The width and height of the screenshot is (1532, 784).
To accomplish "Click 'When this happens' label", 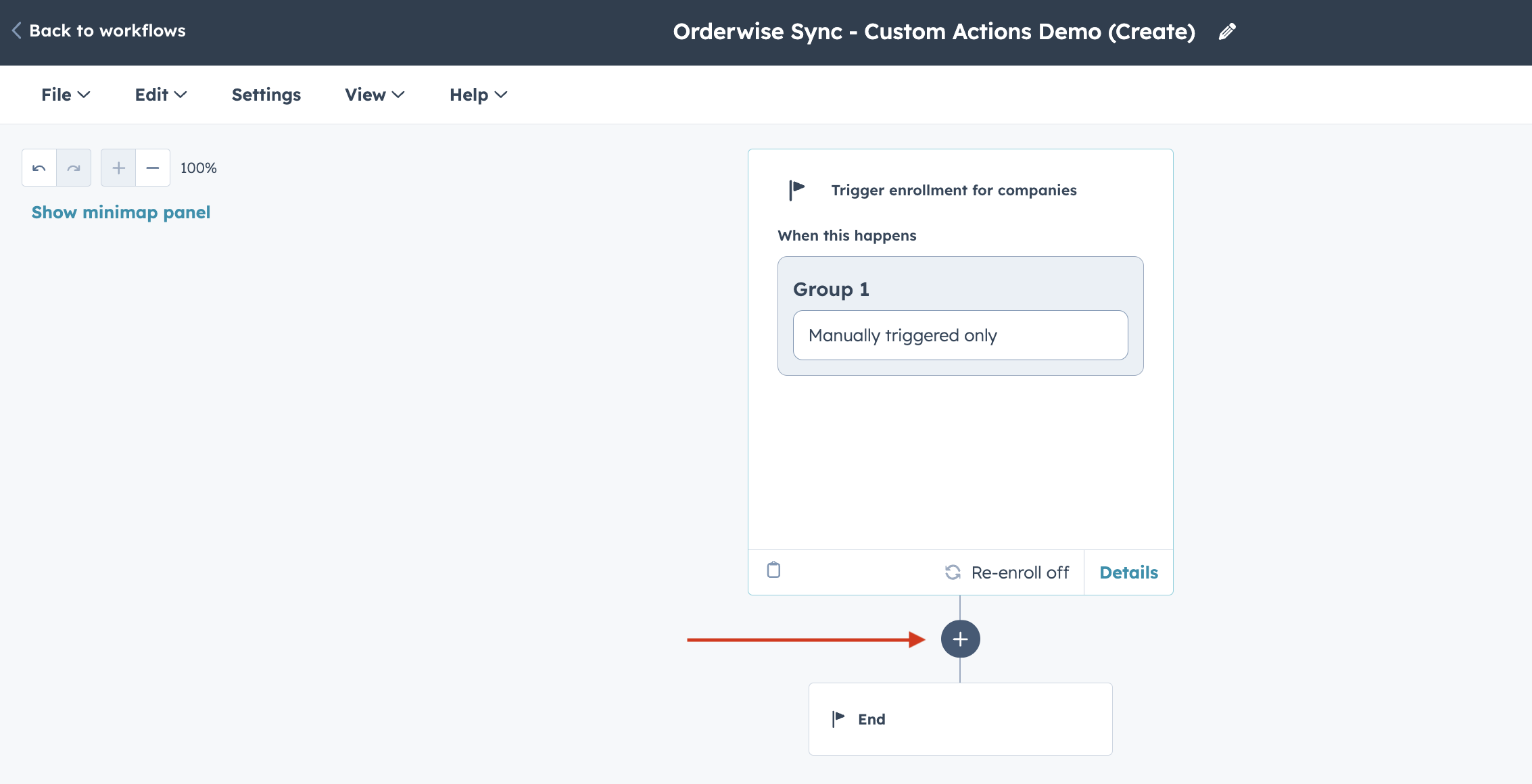I will tap(847, 235).
